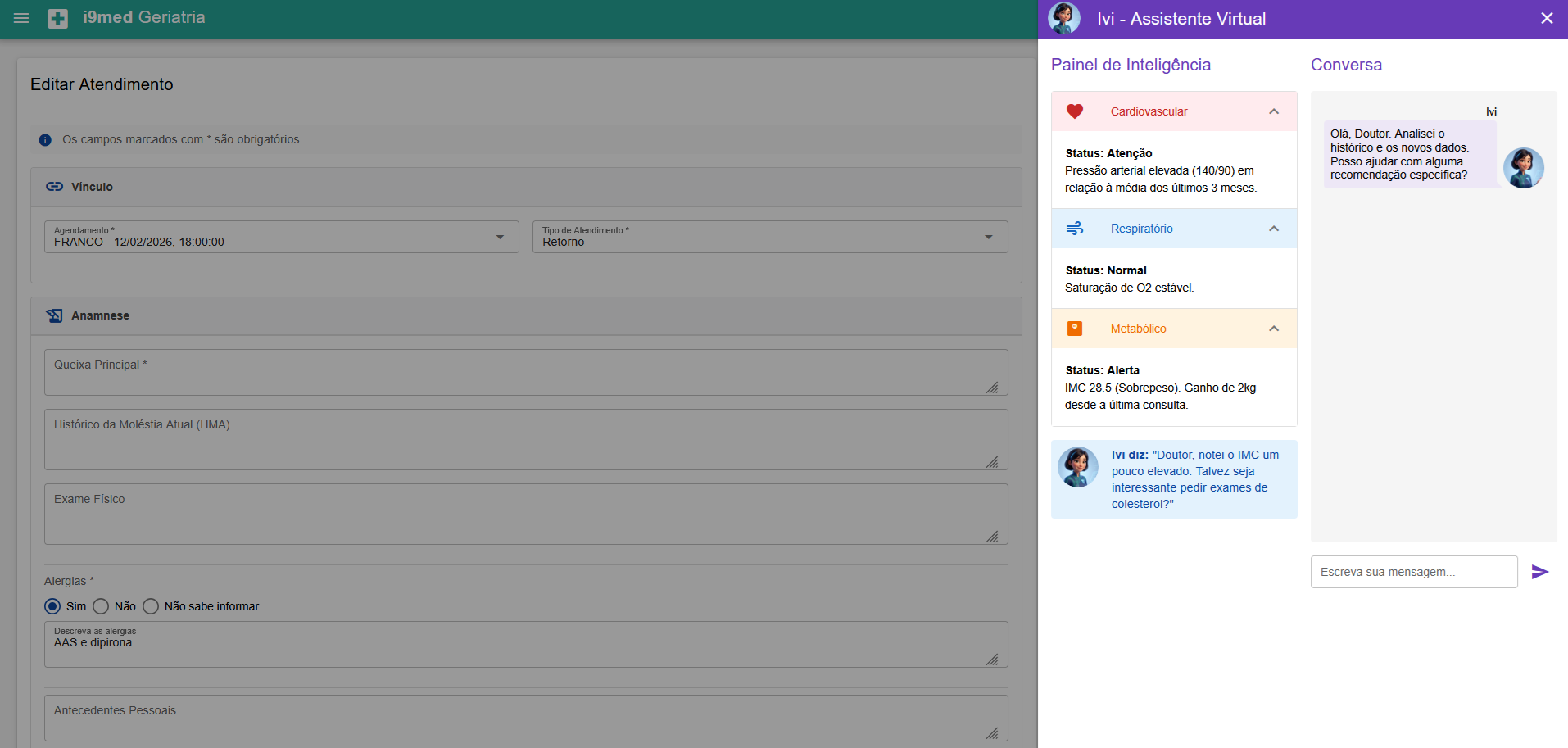
Task: Open the Tipo de Atendimento dropdown
Action: click(770, 237)
